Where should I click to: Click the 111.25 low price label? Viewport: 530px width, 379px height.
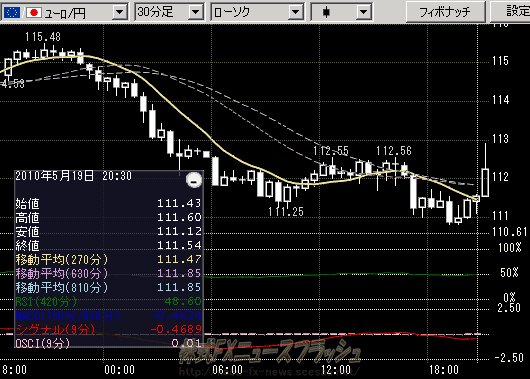[x=286, y=212]
